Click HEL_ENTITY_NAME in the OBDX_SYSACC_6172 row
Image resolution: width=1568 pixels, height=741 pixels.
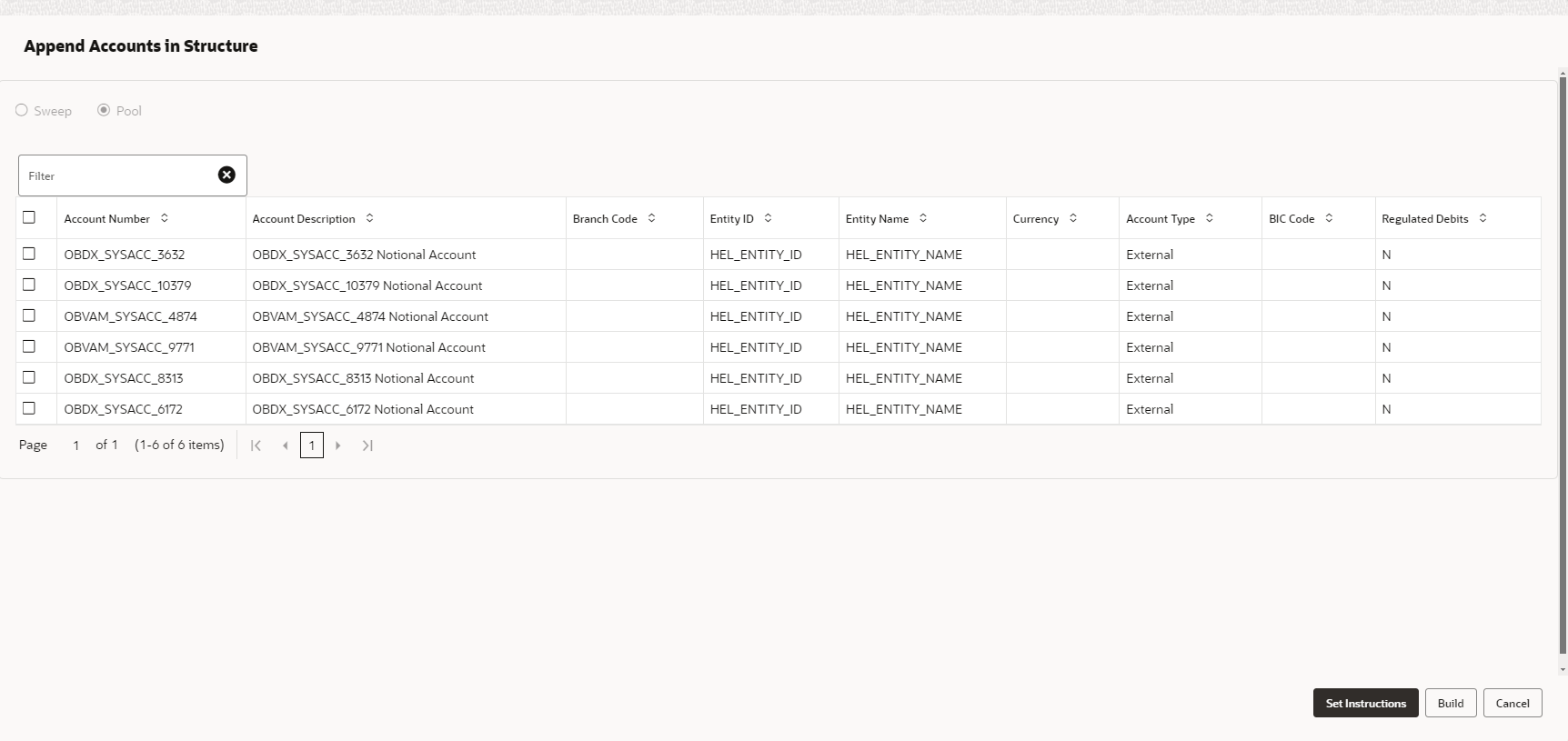tap(904, 409)
